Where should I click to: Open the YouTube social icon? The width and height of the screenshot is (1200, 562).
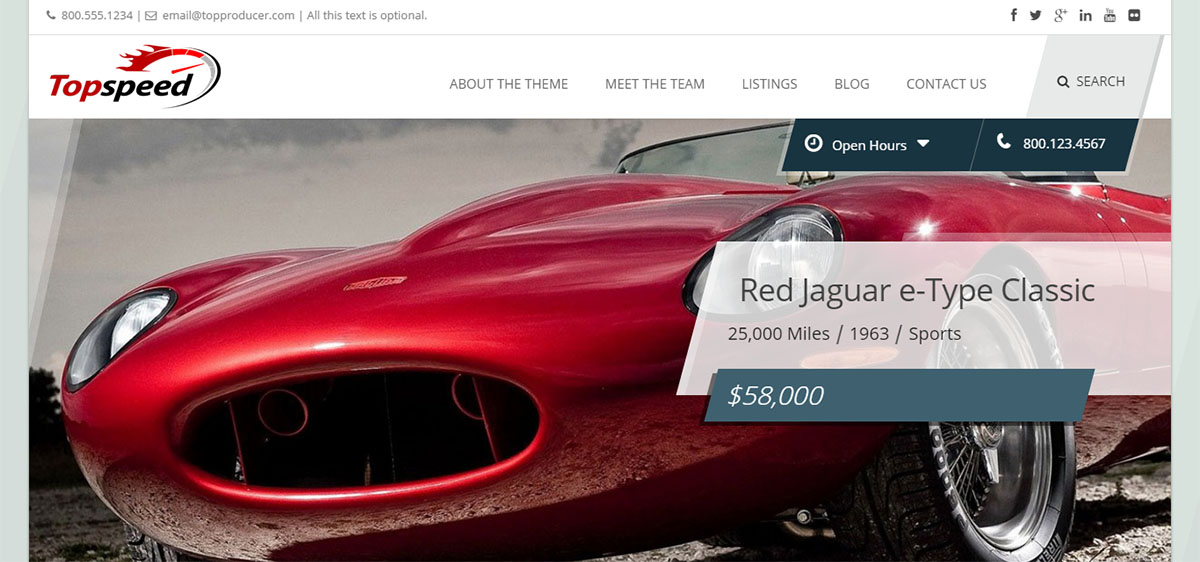[1110, 15]
